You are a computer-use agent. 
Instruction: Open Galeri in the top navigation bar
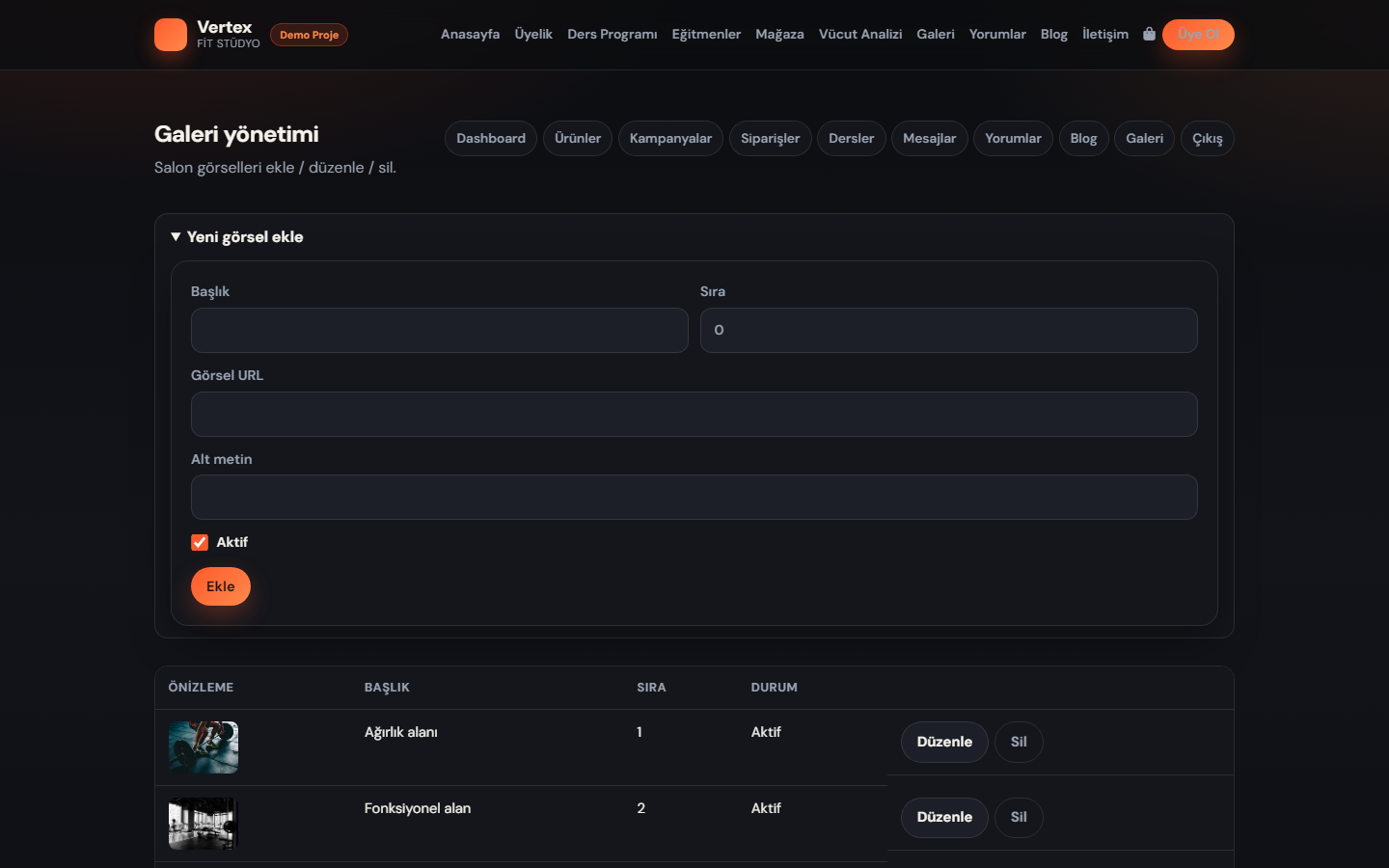(936, 34)
